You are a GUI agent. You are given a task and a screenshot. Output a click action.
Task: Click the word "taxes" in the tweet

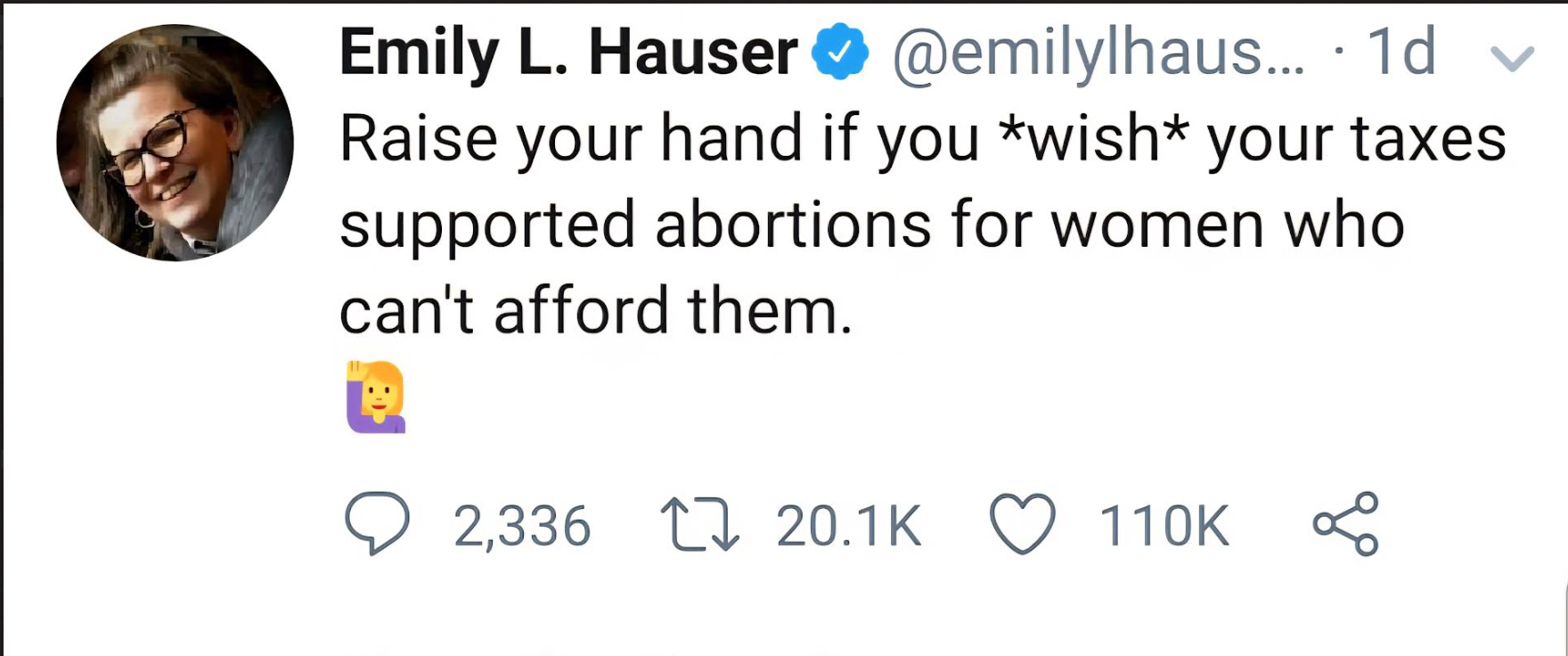click(x=1428, y=140)
